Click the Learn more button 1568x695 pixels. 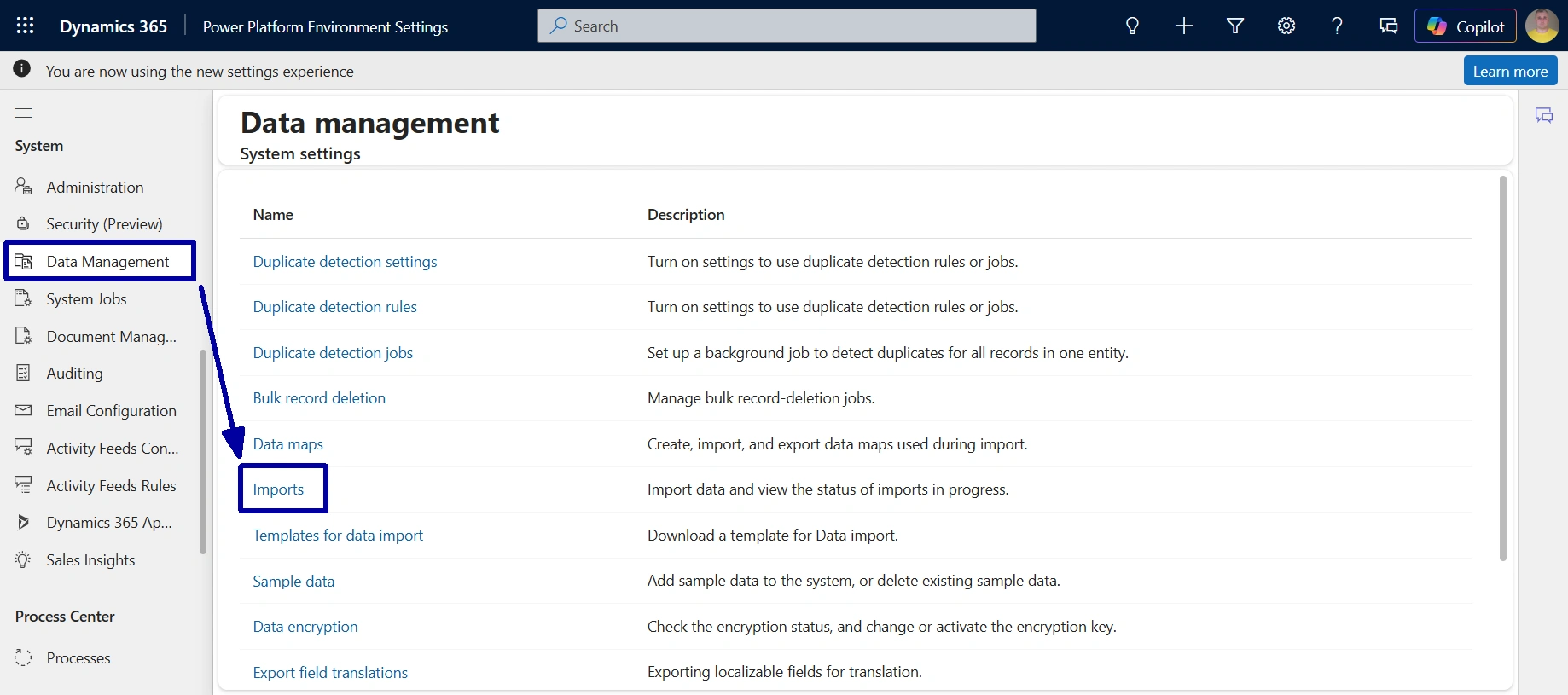click(x=1509, y=71)
